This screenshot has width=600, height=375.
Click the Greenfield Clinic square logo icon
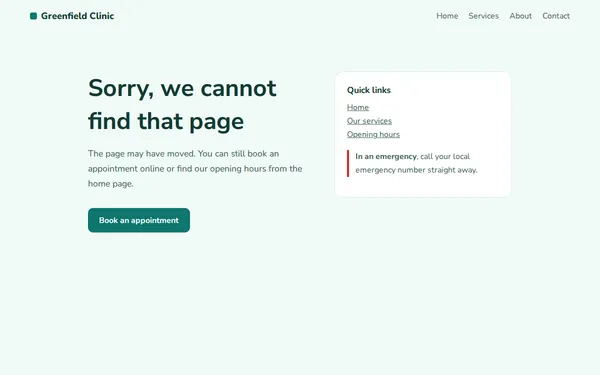click(x=33, y=16)
